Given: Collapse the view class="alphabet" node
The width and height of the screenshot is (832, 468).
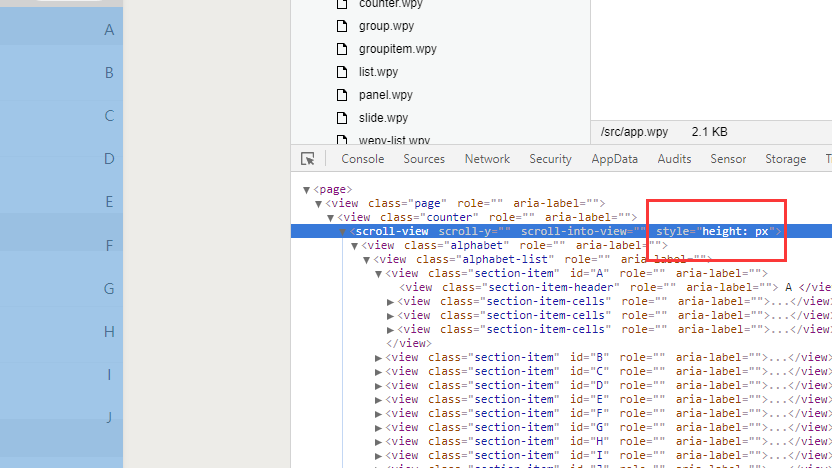Looking at the screenshot, I should tap(354, 246).
